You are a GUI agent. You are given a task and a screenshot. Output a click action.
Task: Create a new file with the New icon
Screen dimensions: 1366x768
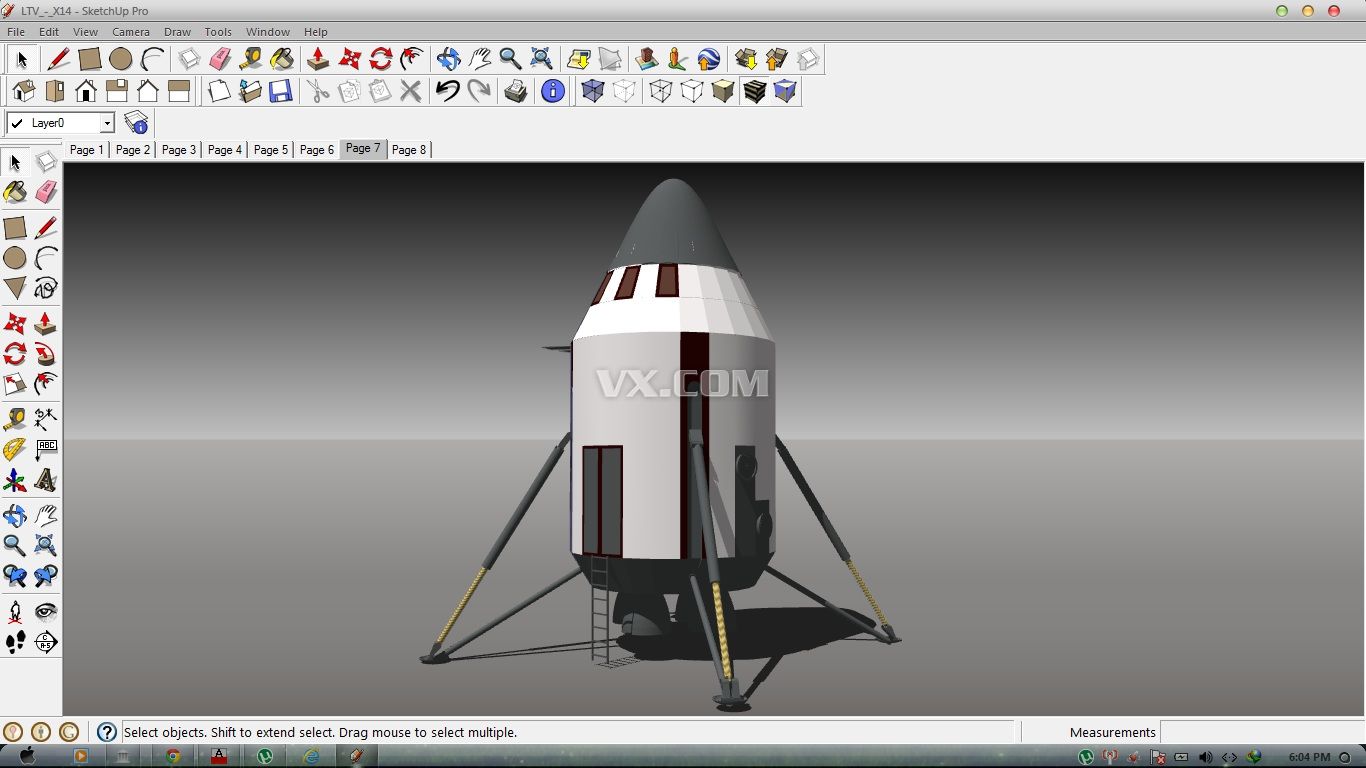point(219,92)
